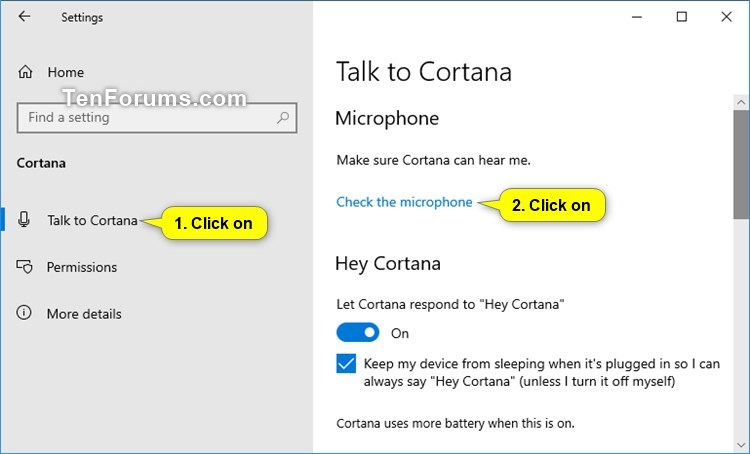Maximize the Settings window
The height and width of the screenshot is (454, 750).
coord(682,17)
